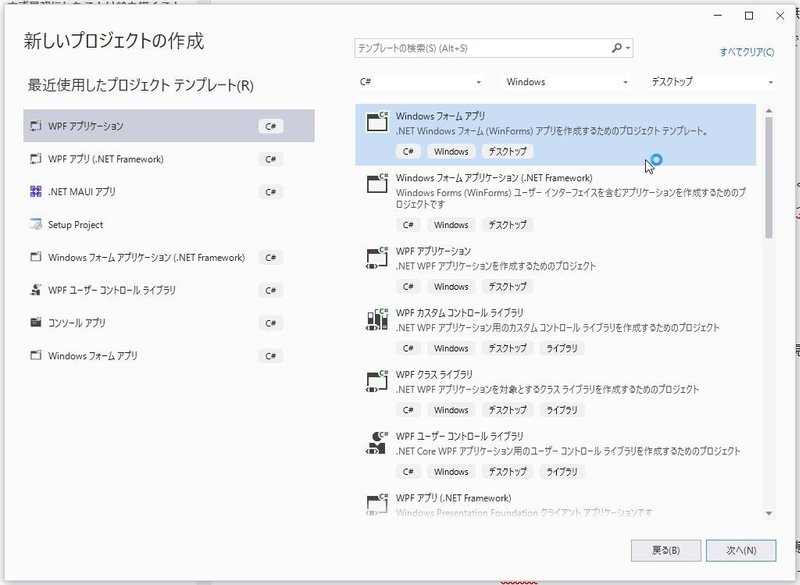The image size is (800, 585).
Task: Select WPF アプリ (.NET Framework) result title
Action: [x=454, y=498]
